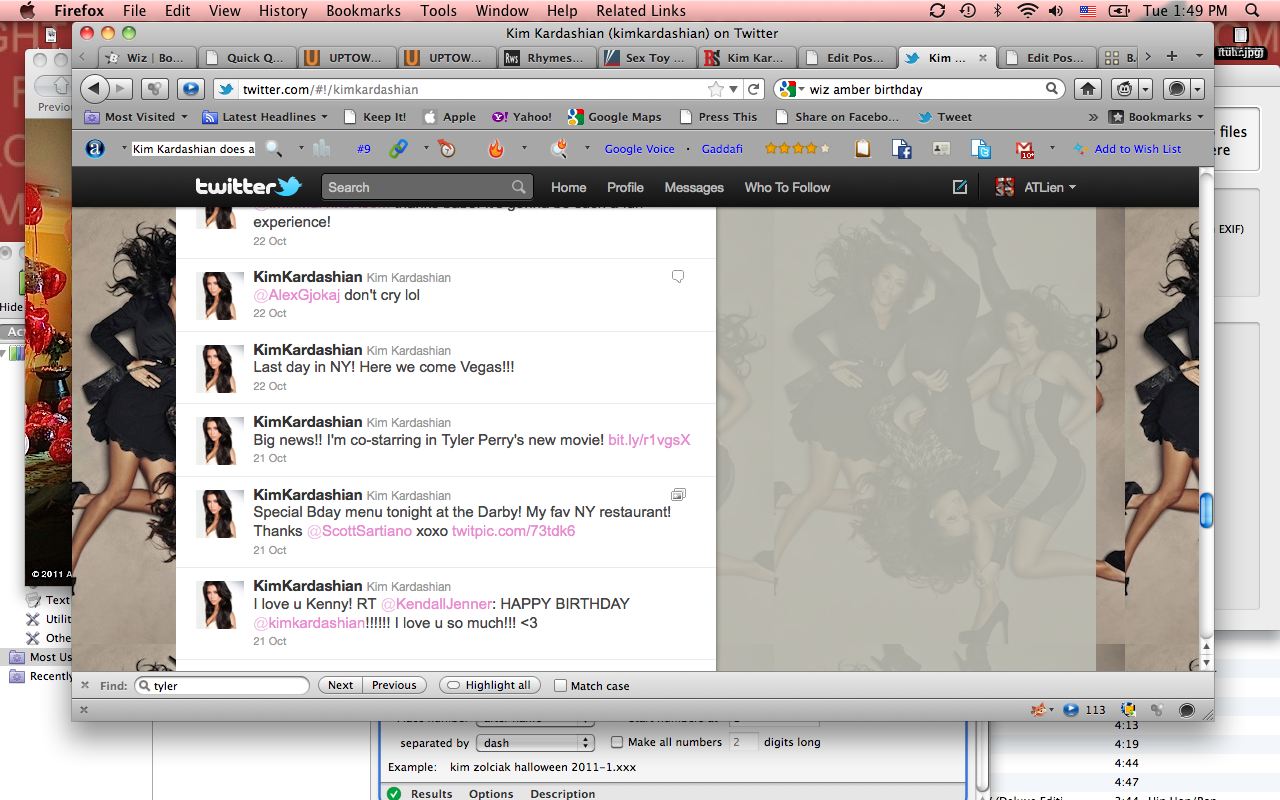Click the compose new tweet icon

[960, 187]
